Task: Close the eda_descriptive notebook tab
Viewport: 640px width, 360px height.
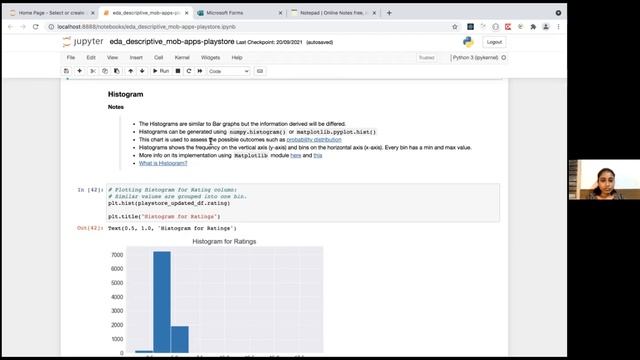Action: coord(187,13)
